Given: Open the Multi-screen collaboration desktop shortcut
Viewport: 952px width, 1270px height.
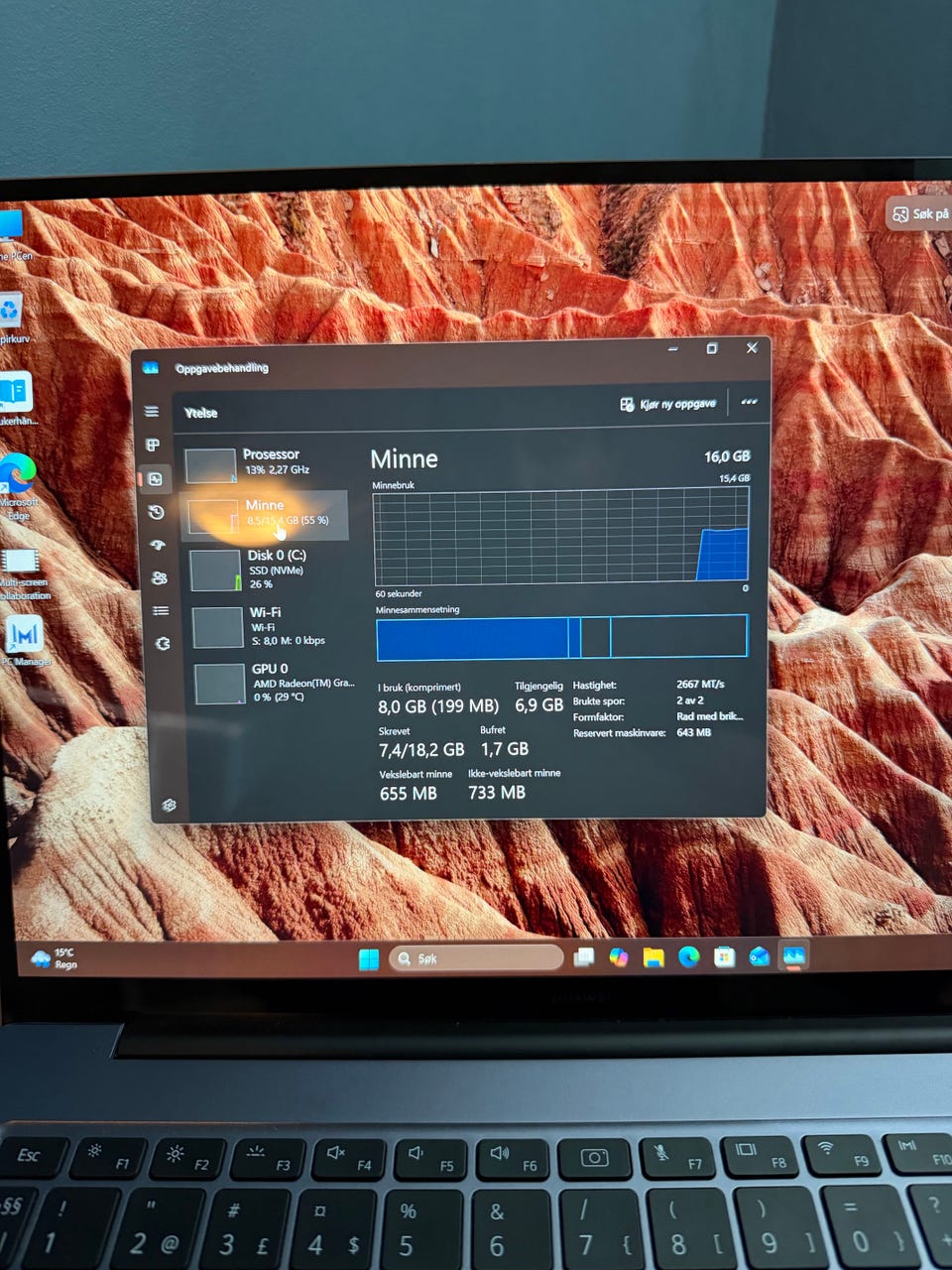Looking at the screenshot, I should [22, 574].
